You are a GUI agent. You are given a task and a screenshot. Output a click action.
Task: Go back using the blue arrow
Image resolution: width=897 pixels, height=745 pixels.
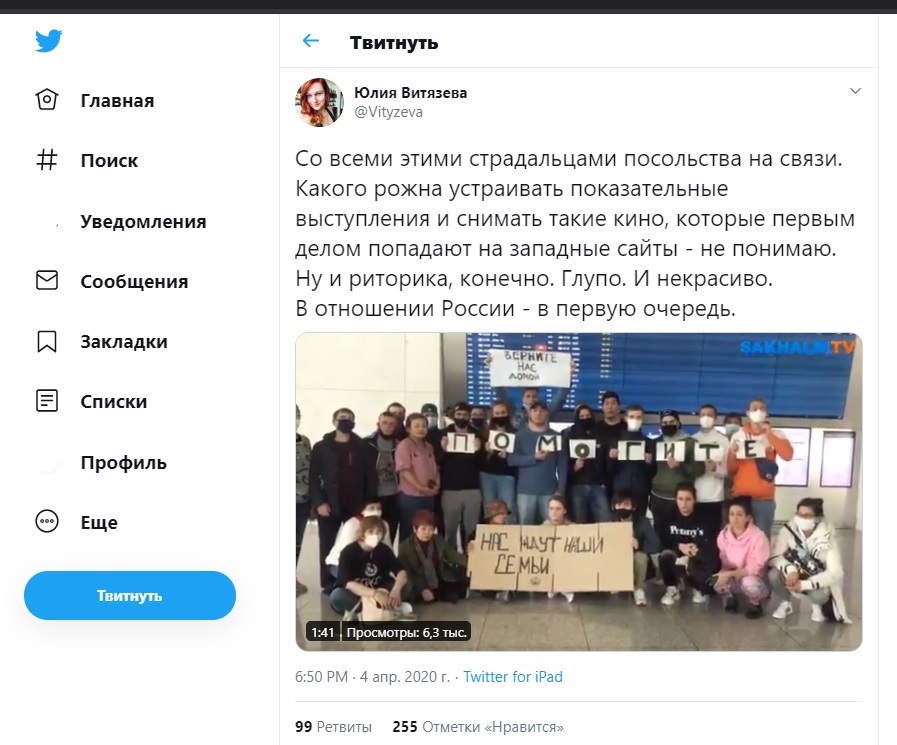(311, 41)
